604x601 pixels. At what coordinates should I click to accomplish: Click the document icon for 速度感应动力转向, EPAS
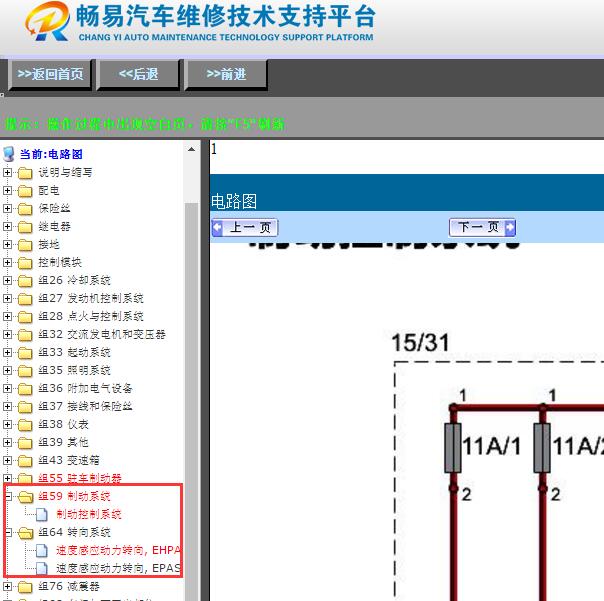point(42,568)
